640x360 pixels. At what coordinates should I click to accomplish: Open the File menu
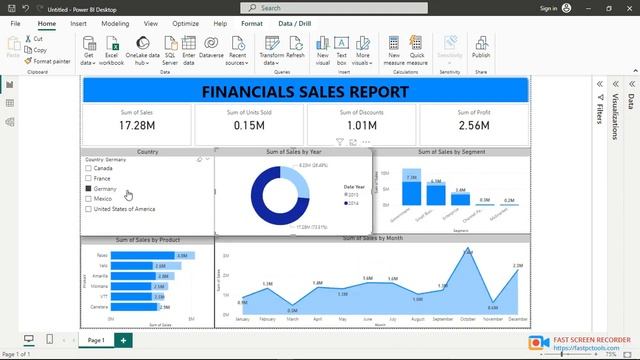coord(16,24)
